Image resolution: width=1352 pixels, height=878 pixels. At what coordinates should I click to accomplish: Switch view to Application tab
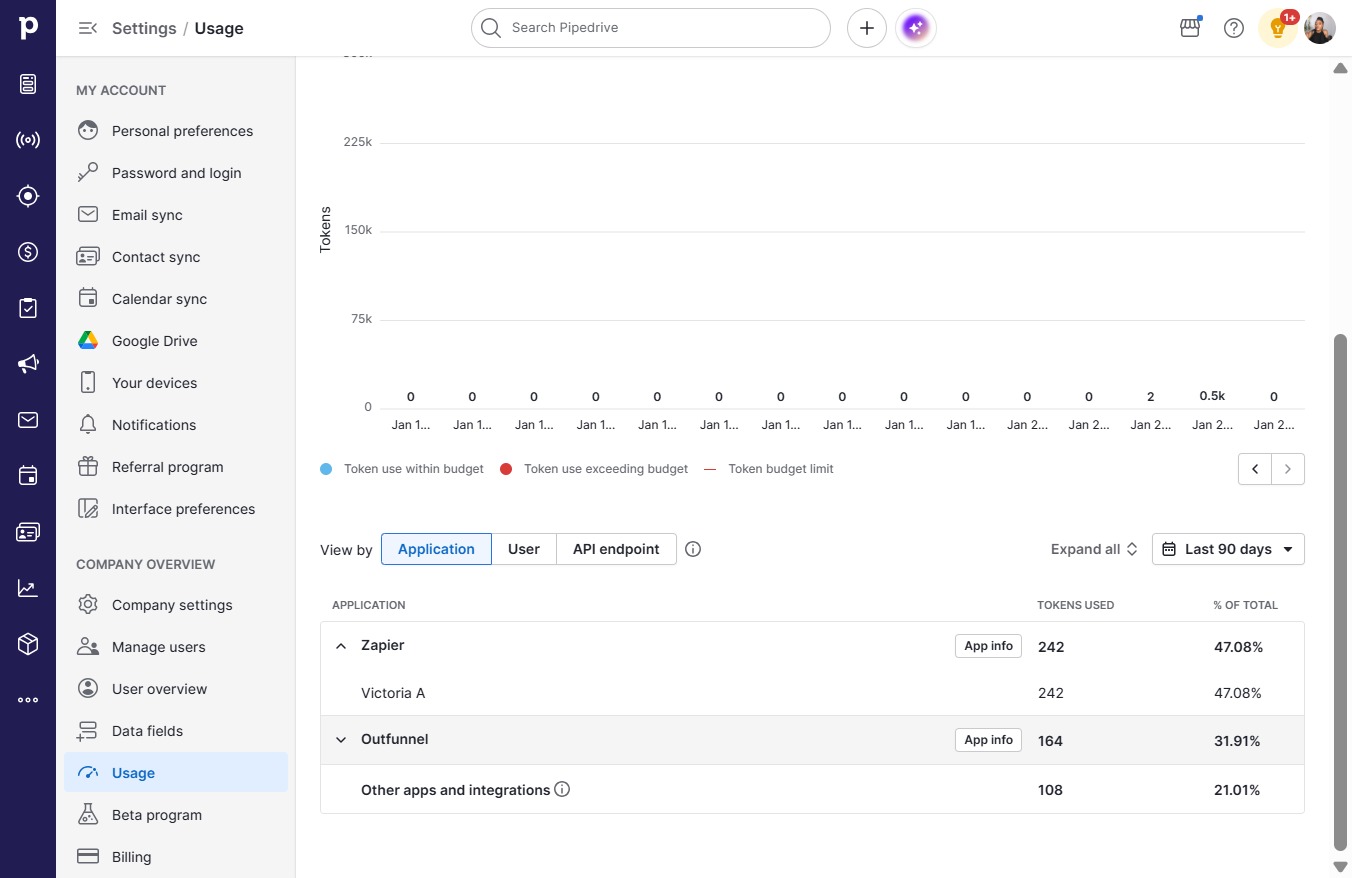[x=436, y=549]
